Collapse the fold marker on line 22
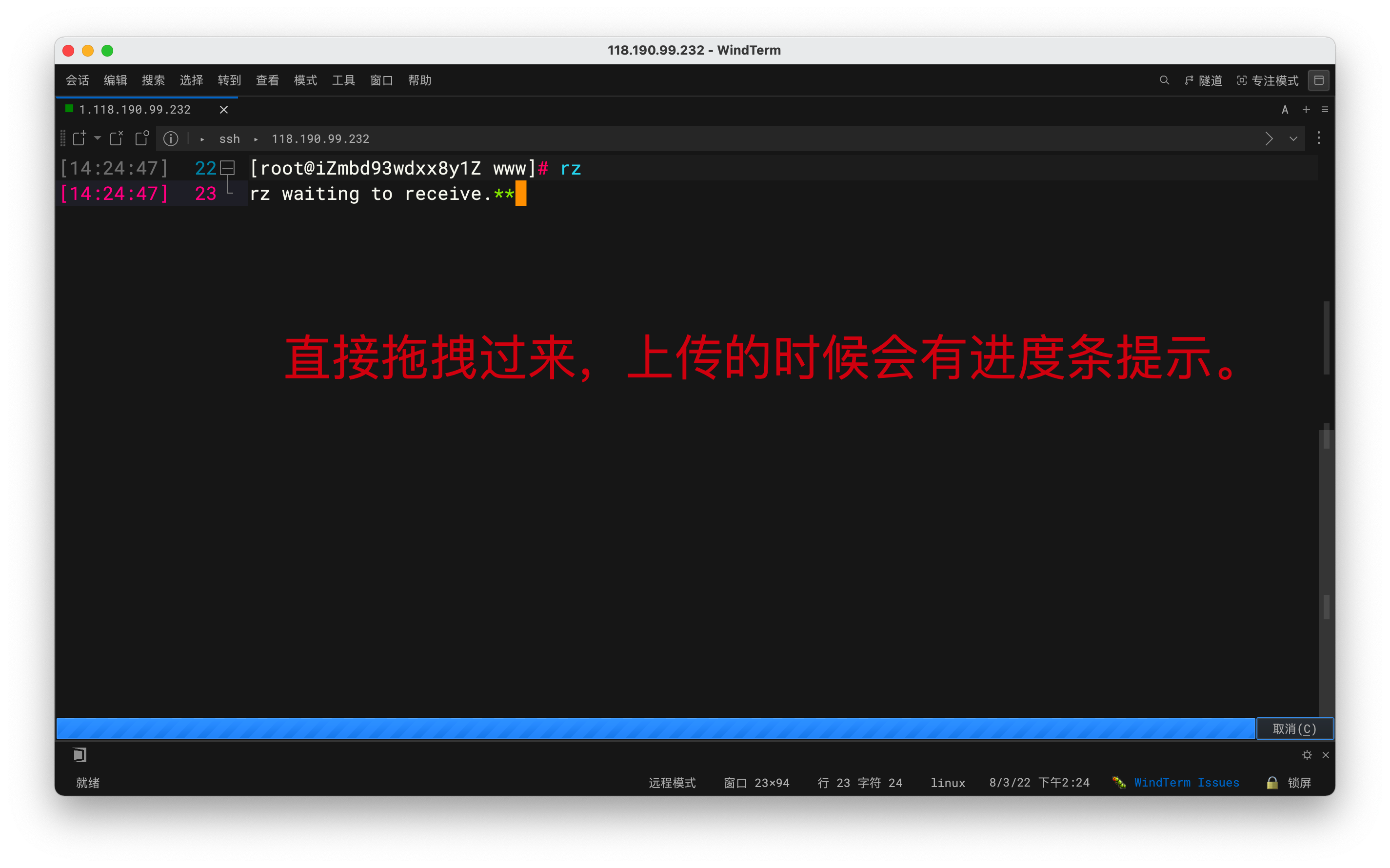The image size is (1390, 868). (x=227, y=168)
